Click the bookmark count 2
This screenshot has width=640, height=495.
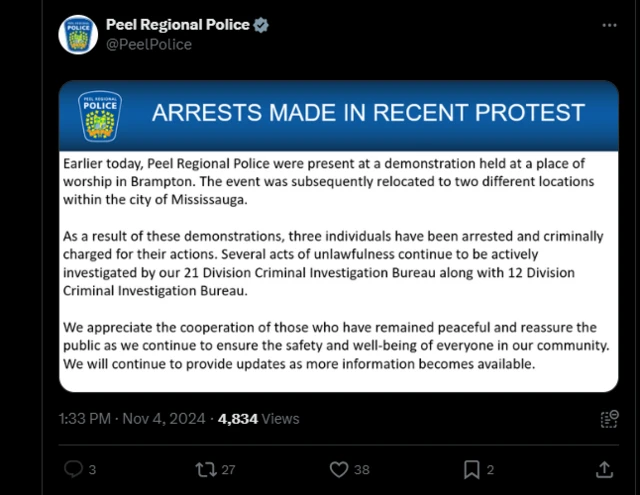coord(490,469)
